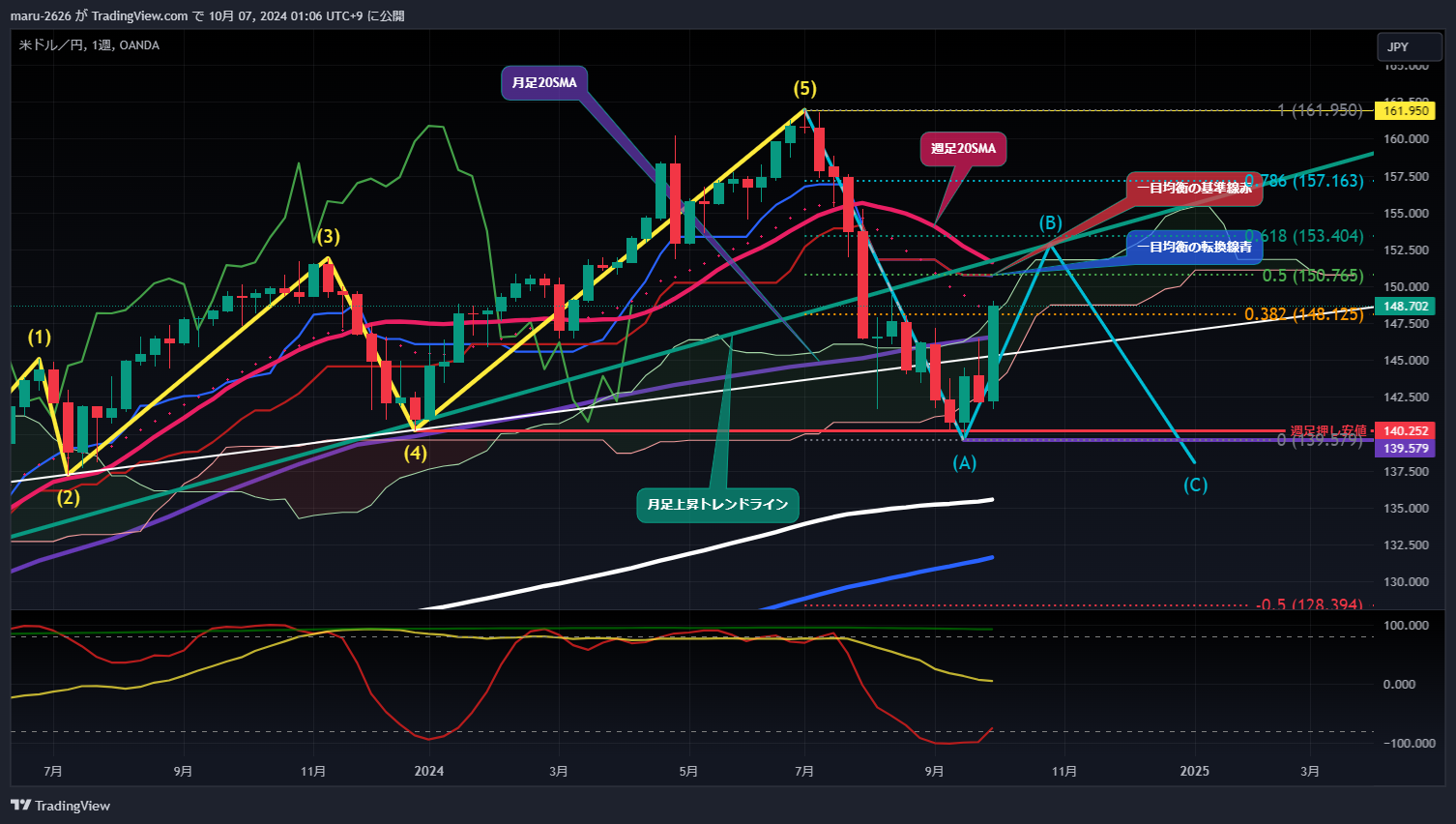
Task: Select the 週足20SMA pink callout label
Action: [963, 149]
